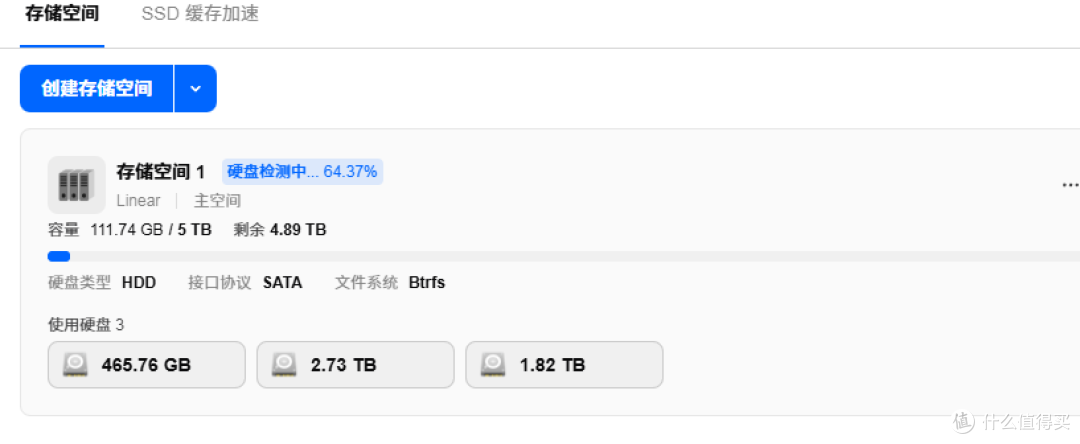This screenshot has width=1080, height=444.
Task: Select the 465.76 GB disk card
Action: [147, 365]
